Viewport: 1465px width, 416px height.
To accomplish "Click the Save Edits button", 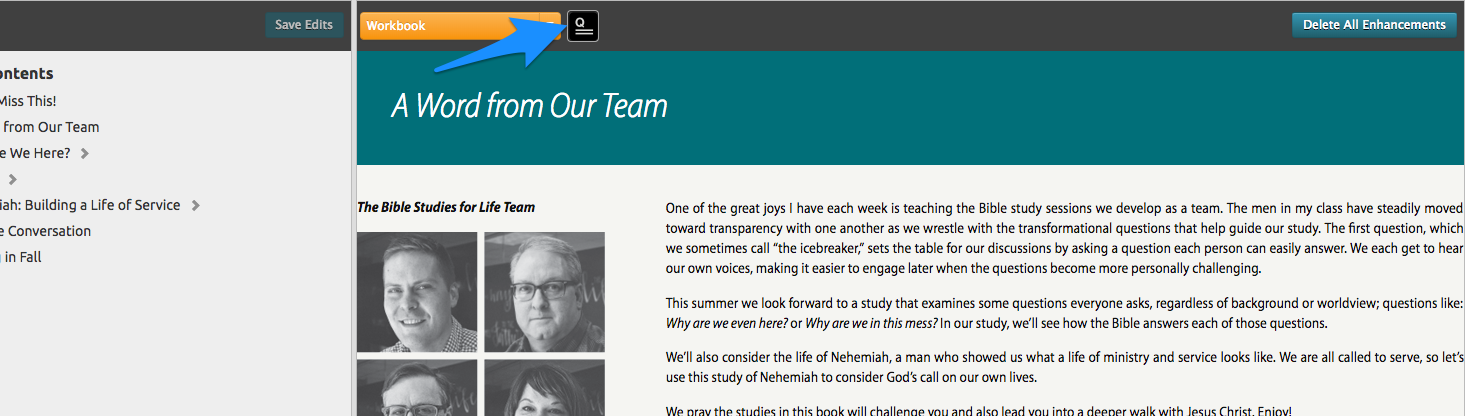I will (303, 25).
